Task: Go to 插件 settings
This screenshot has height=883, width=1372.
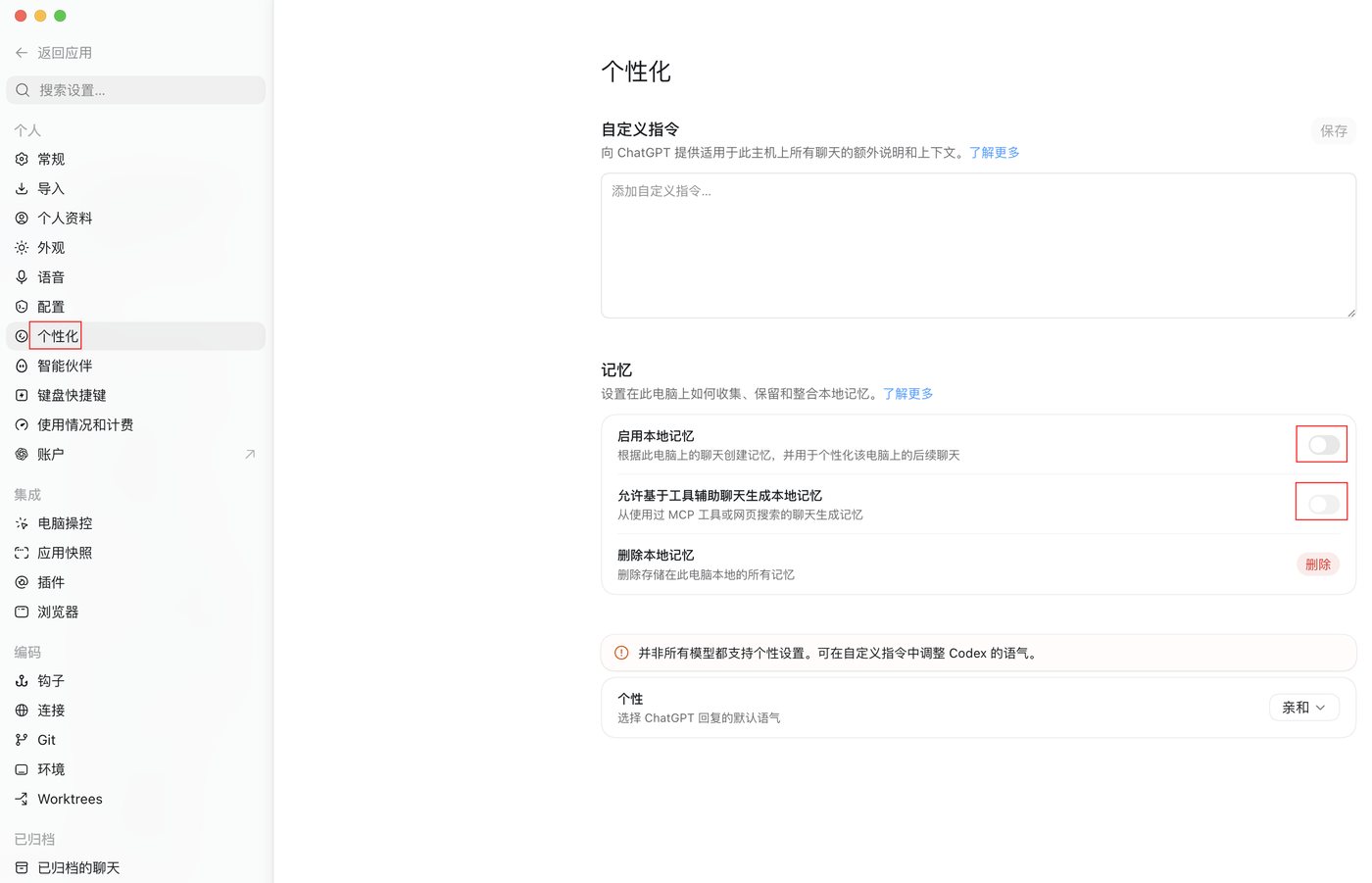Action: click(135, 582)
